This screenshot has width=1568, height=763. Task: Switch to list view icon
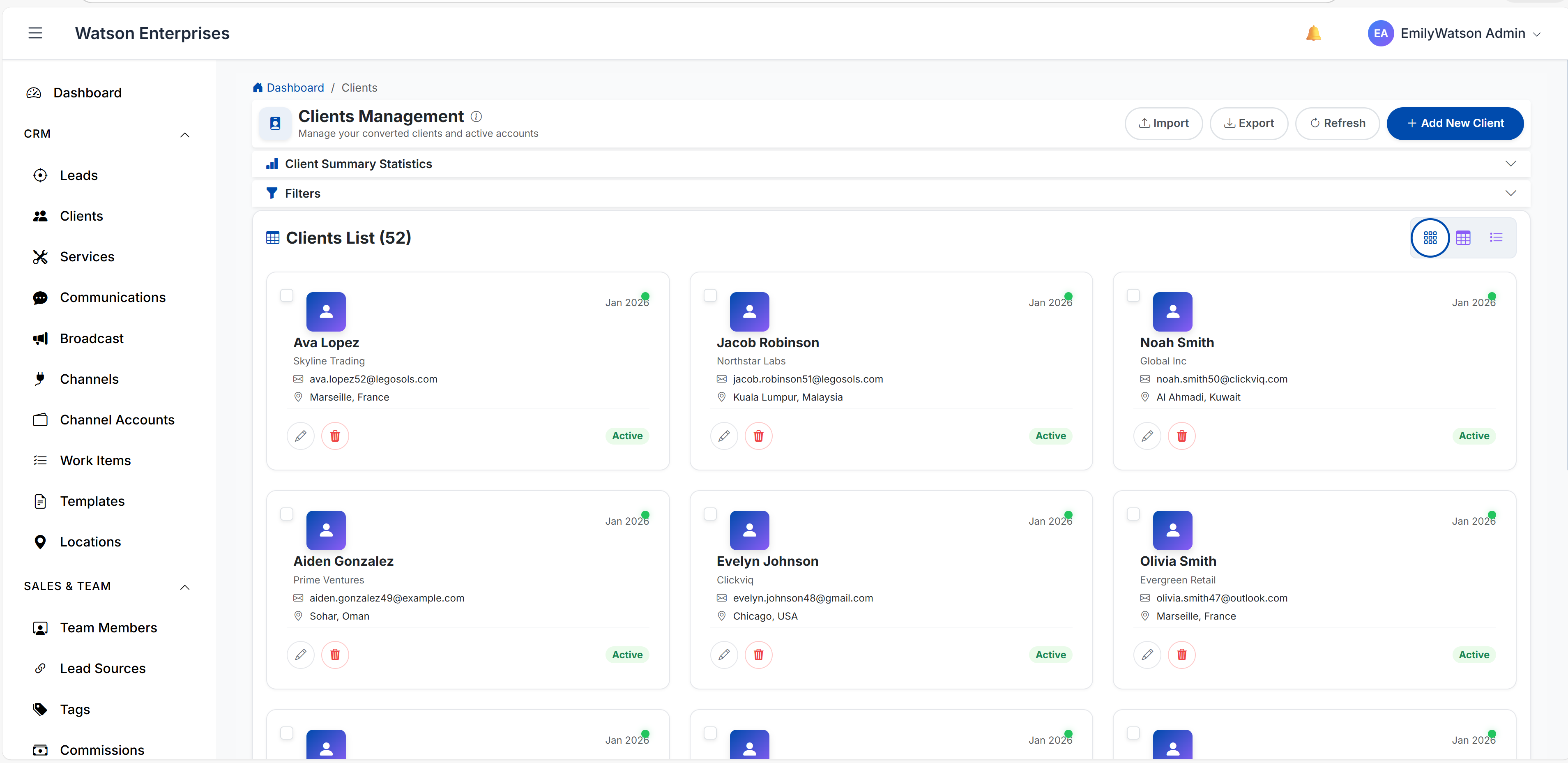(1496, 237)
